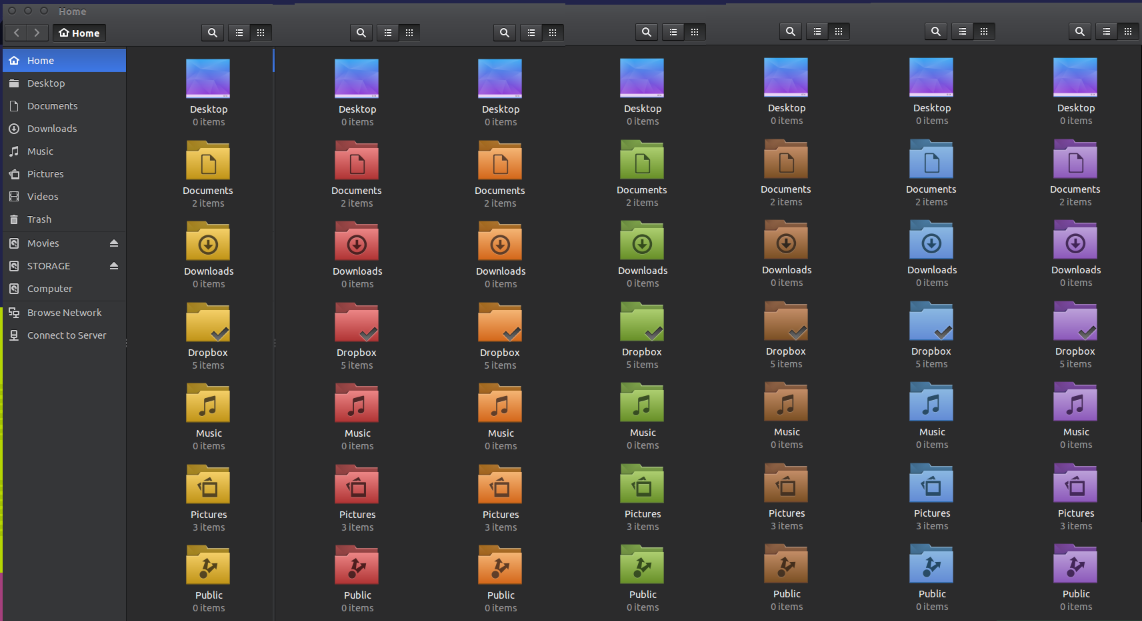The image size is (1142, 621).
Task: Eject the Movies volume in sidebar
Action: coord(114,243)
